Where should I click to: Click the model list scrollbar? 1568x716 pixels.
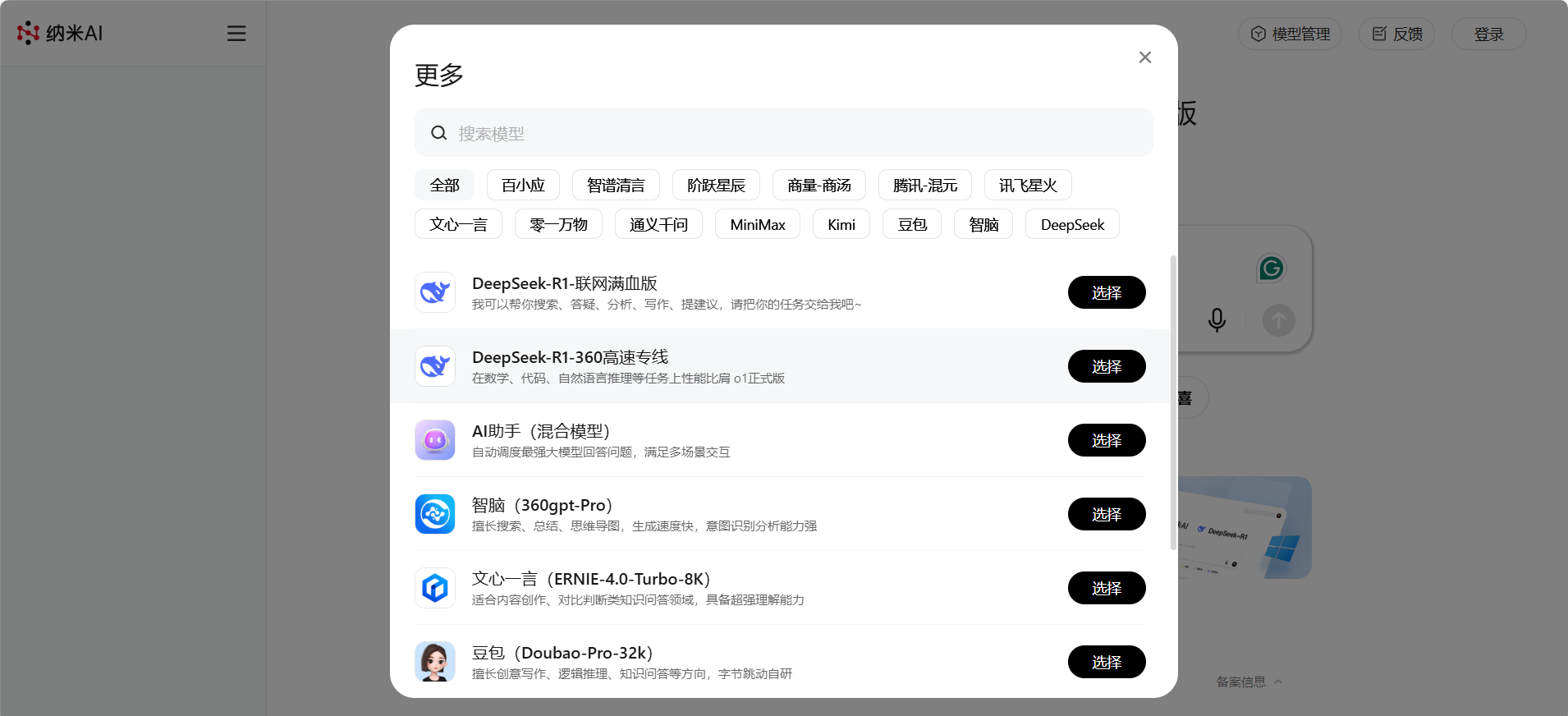click(x=1173, y=402)
